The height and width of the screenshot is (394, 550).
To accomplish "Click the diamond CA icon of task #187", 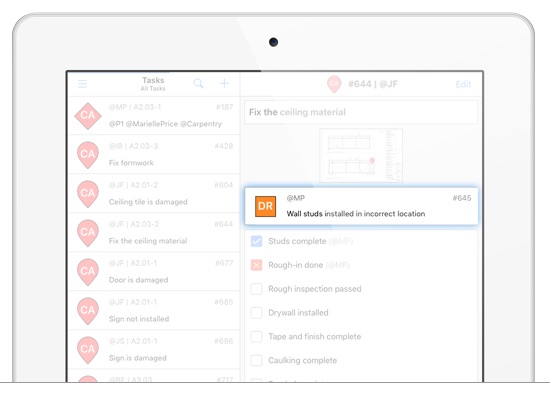I will (88, 116).
